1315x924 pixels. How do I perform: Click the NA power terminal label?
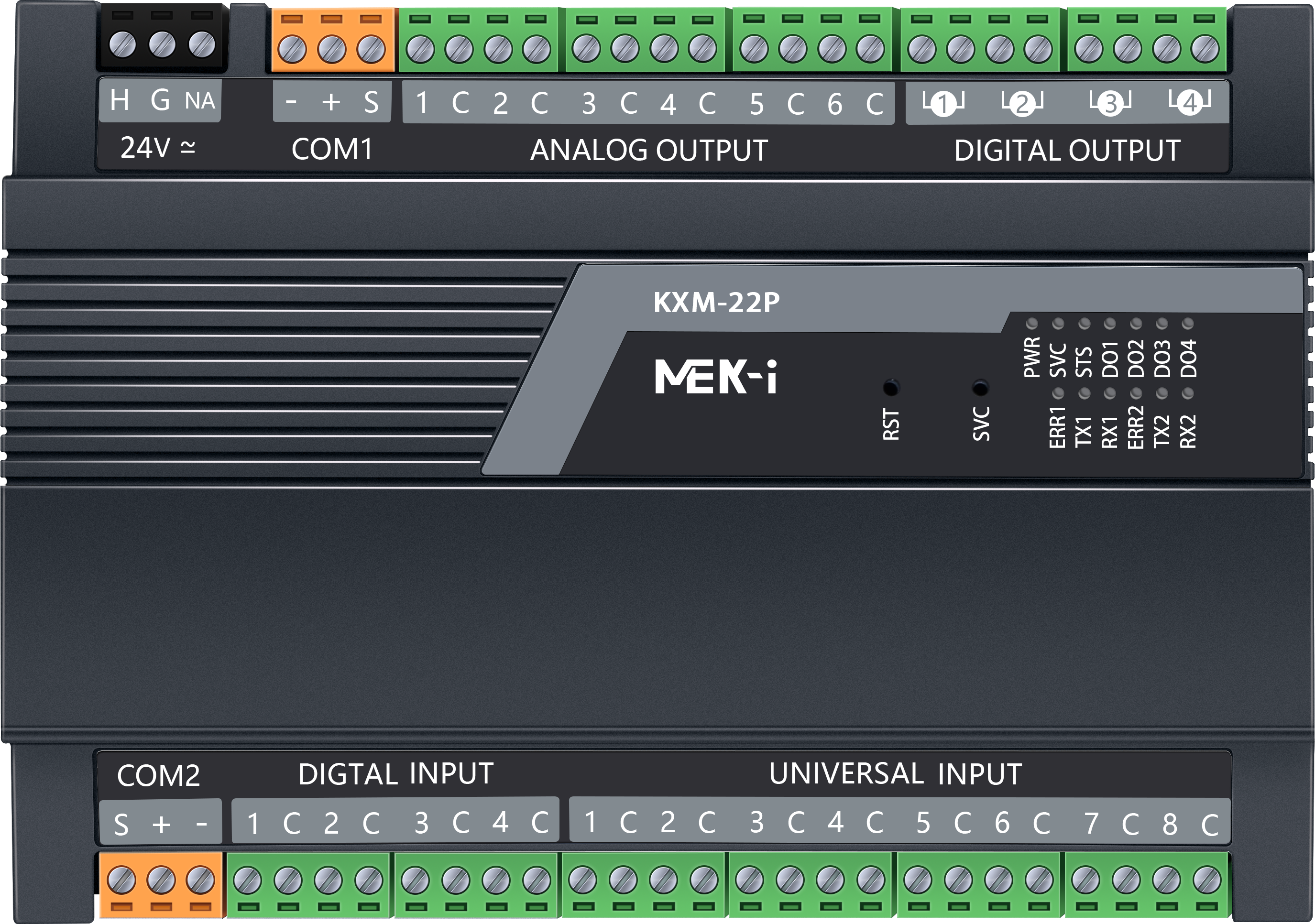pyautogui.click(x=200, y=101)
